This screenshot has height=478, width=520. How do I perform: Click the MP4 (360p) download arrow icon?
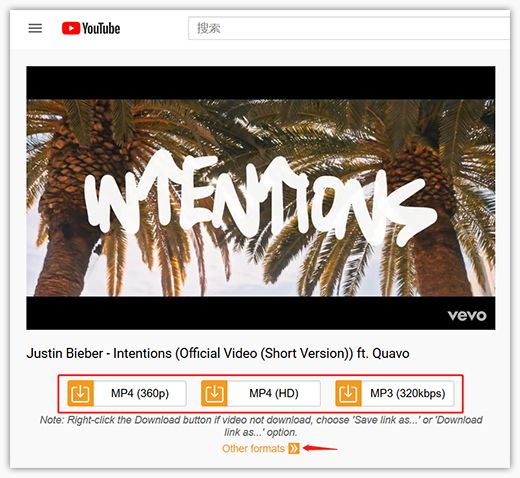(x=80, y=394)
